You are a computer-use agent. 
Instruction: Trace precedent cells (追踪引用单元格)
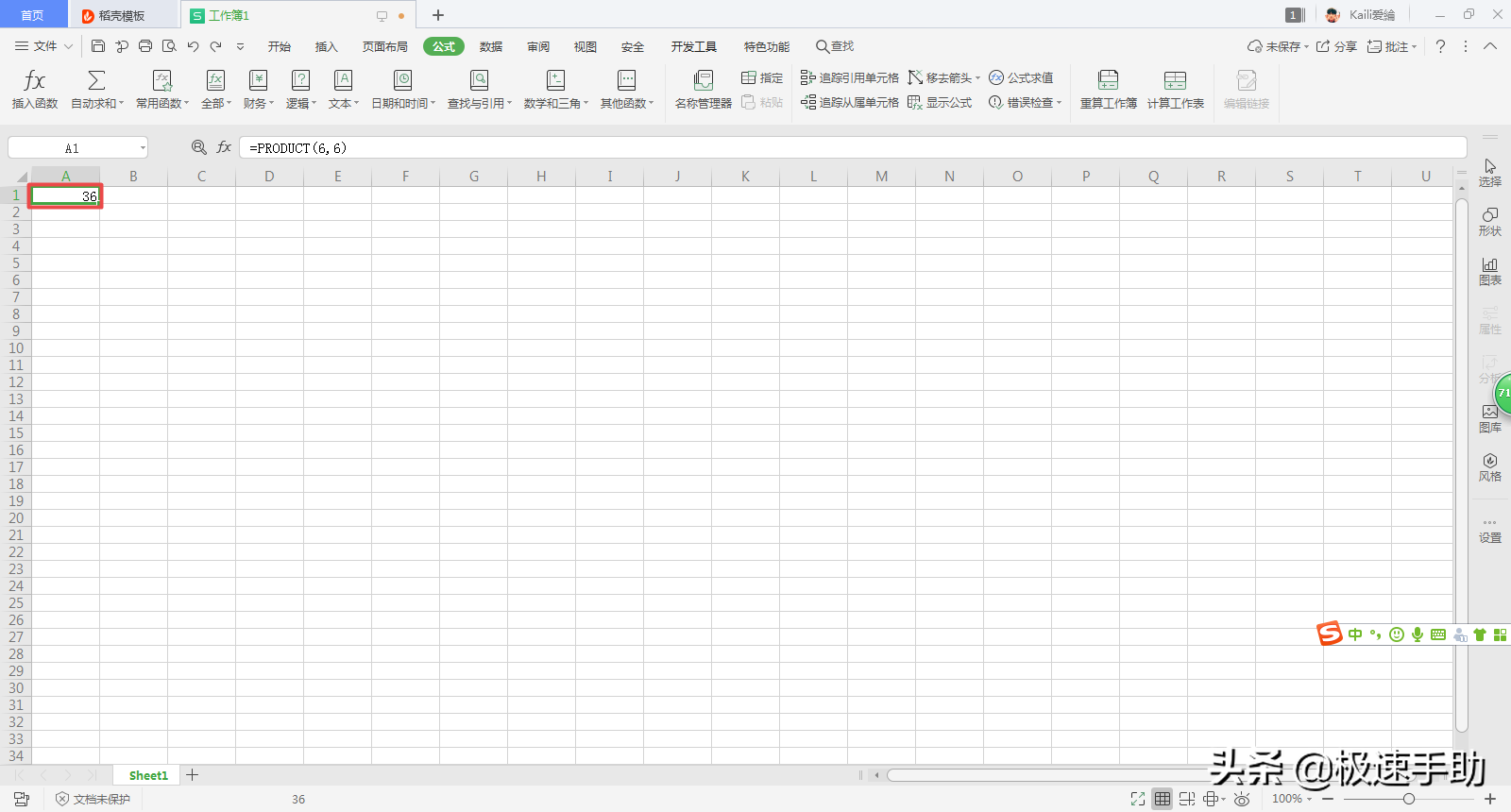point(849,77)
